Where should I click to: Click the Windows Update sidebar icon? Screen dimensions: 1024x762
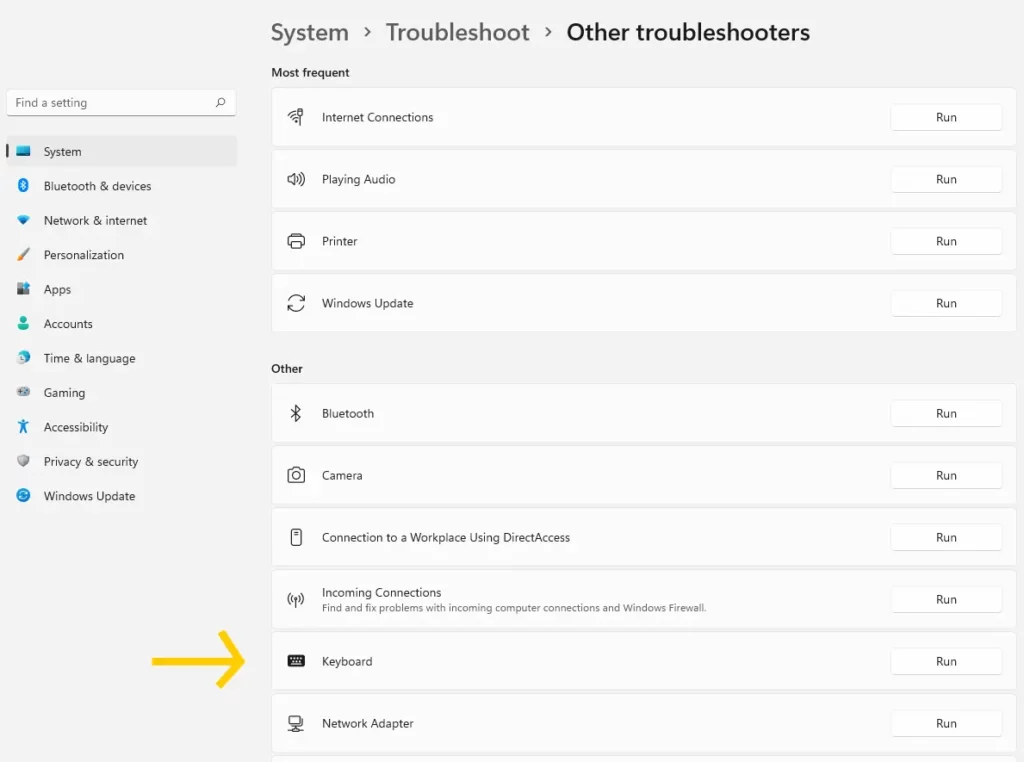click(24, 496)
